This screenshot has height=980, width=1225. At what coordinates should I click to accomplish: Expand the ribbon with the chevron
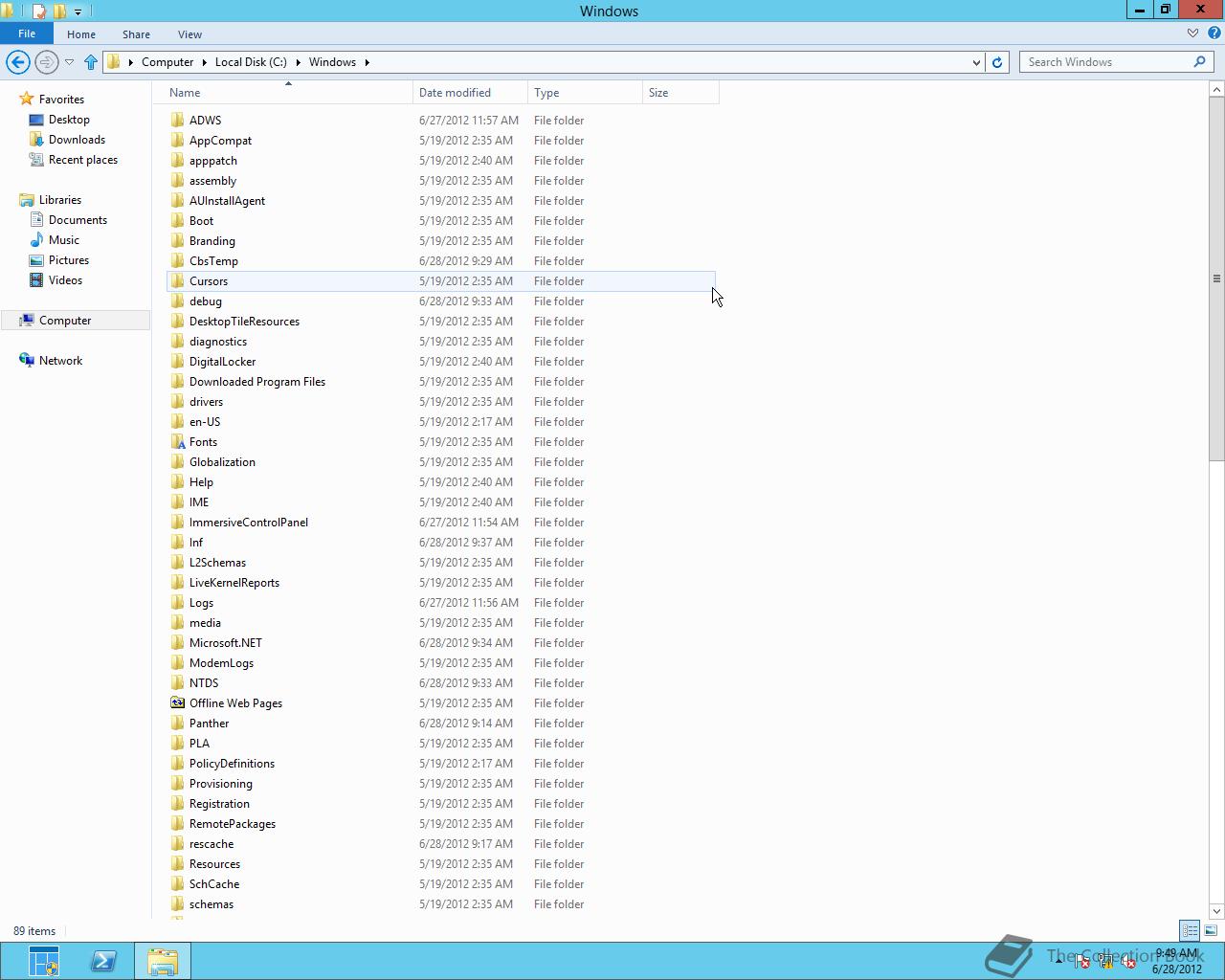point(1192,33)
